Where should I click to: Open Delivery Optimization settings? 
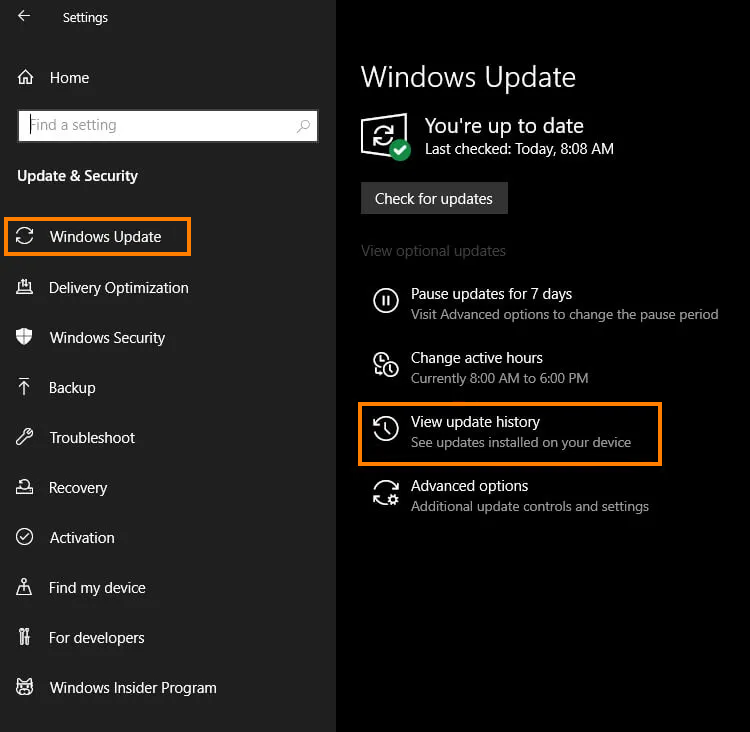point(119,288)
